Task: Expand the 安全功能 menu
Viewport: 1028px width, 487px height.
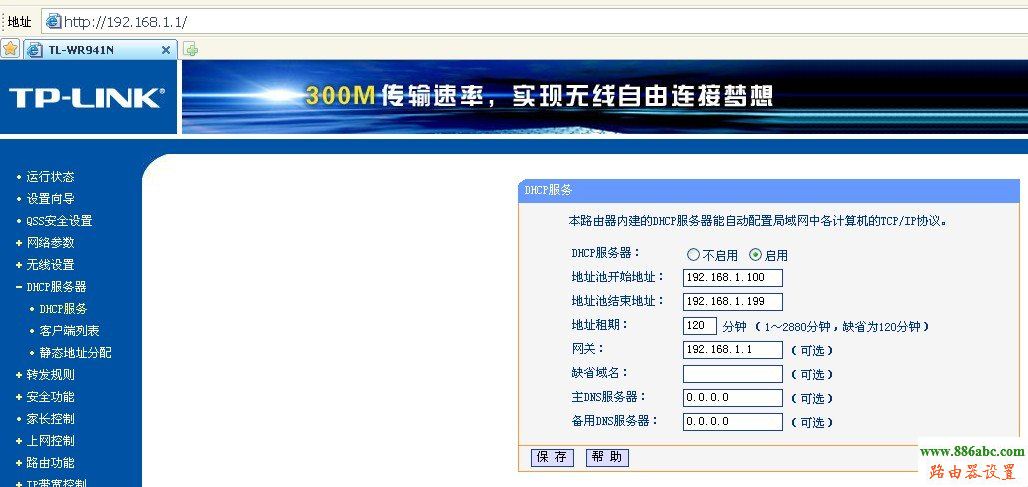Action: point(50,397)
